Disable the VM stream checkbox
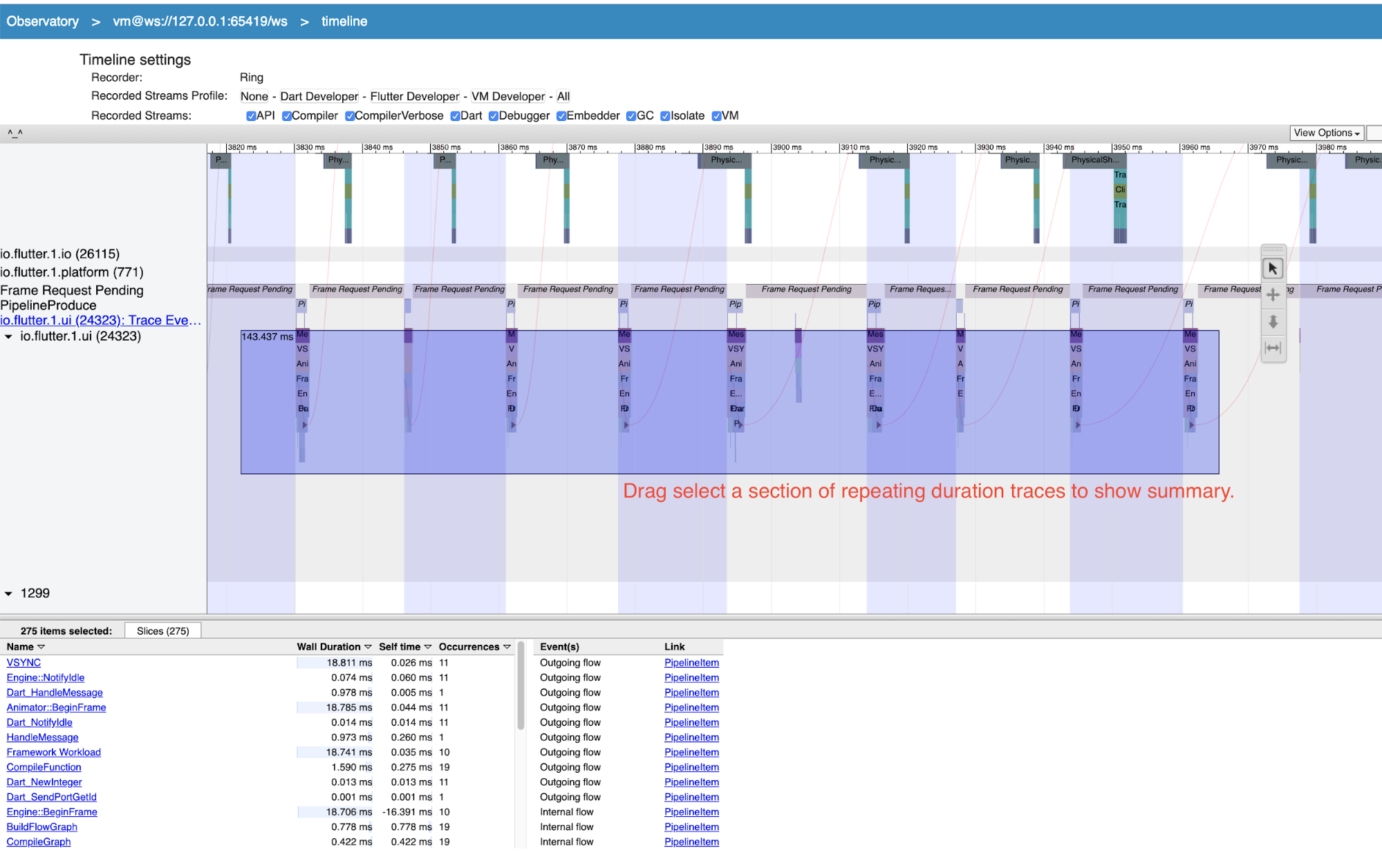Image resolution: width=1382 pixels, height=868 pixels. (x=717, y=116)
